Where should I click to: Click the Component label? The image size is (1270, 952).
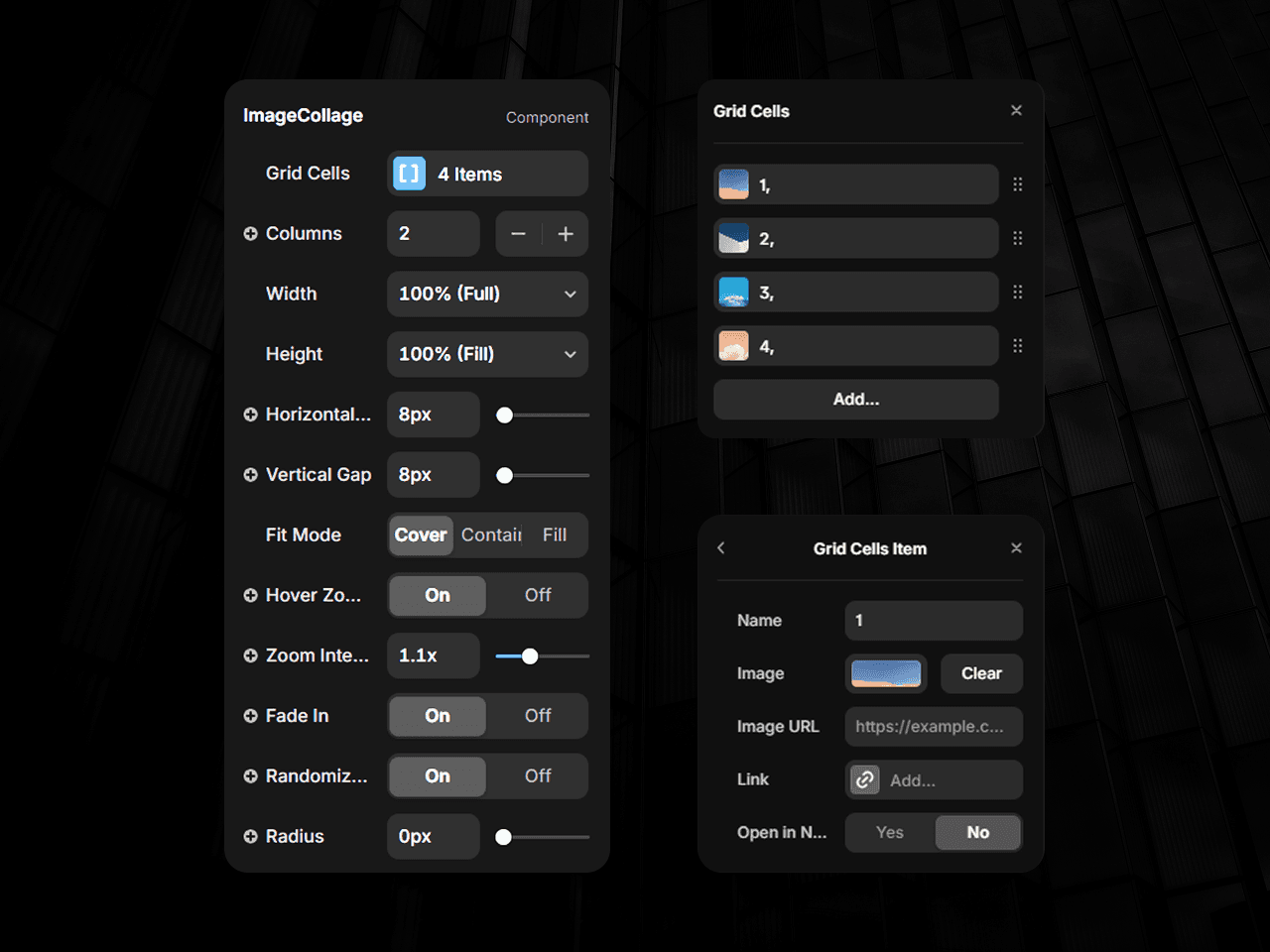point(547,117)
